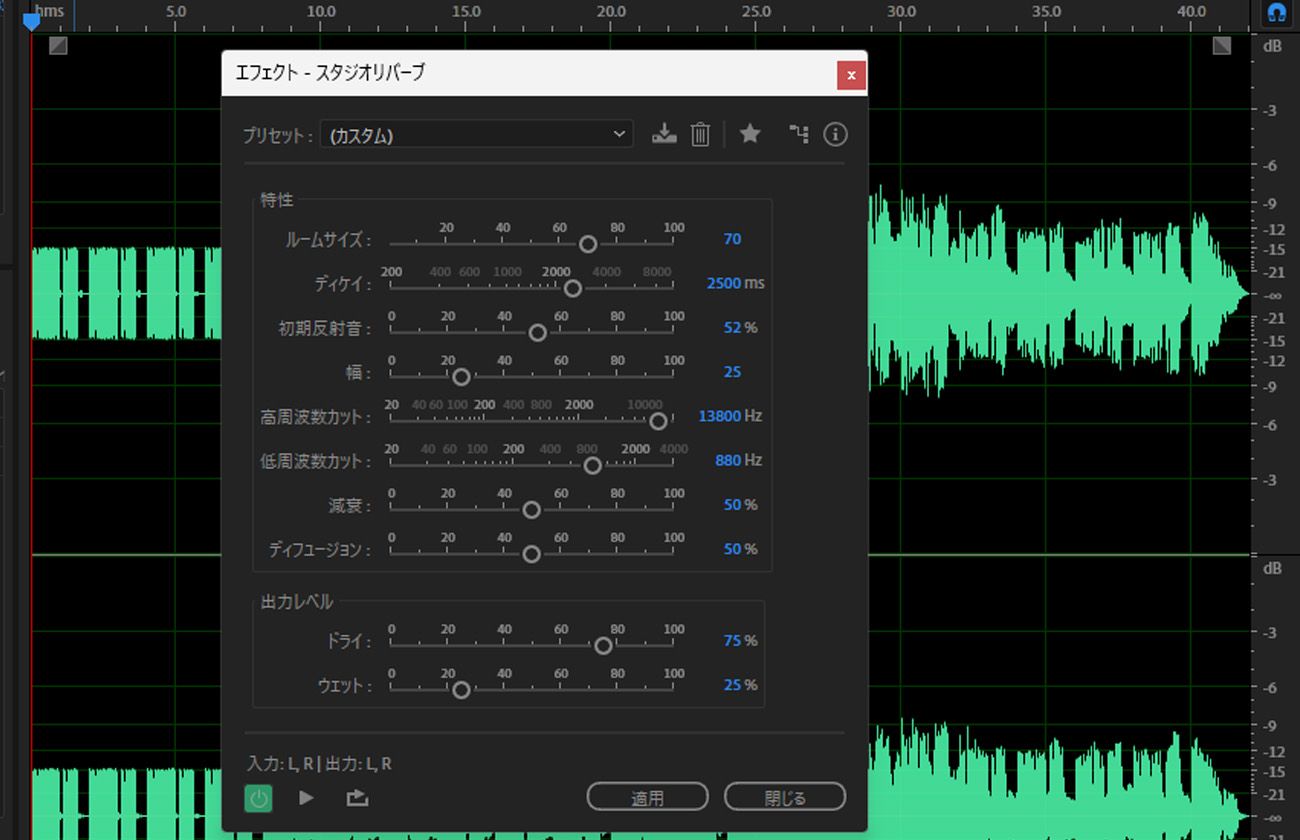1300x840 pixels.
Task: Click the timeline ruler near 20 seconds
Action: click(x=611, y=12)
